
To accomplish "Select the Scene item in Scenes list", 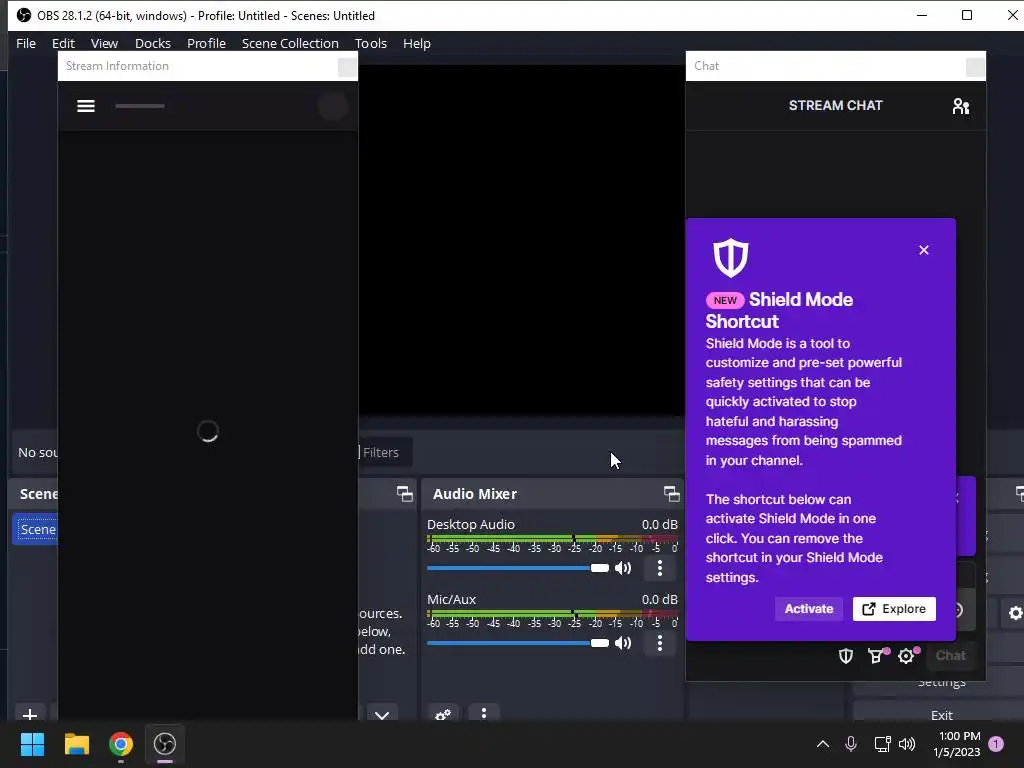I will 37,529.
